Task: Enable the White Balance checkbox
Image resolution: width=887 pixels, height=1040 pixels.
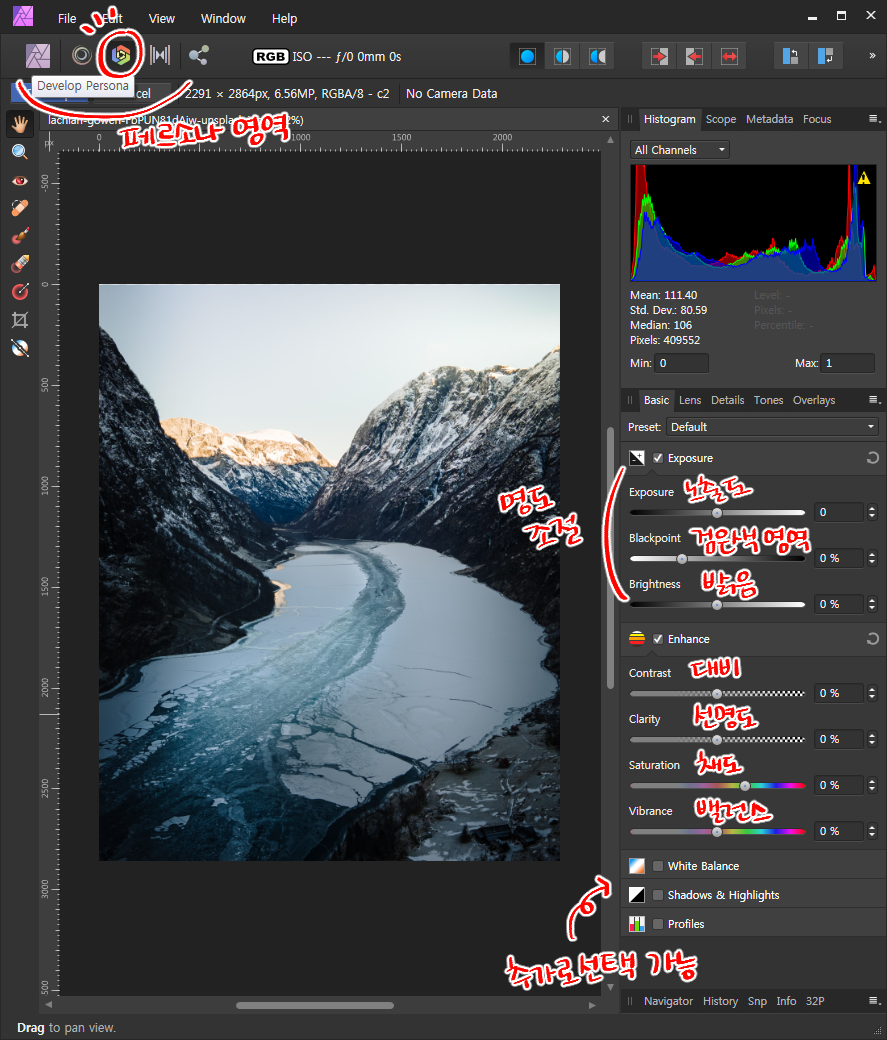Action: coord(658,866)
